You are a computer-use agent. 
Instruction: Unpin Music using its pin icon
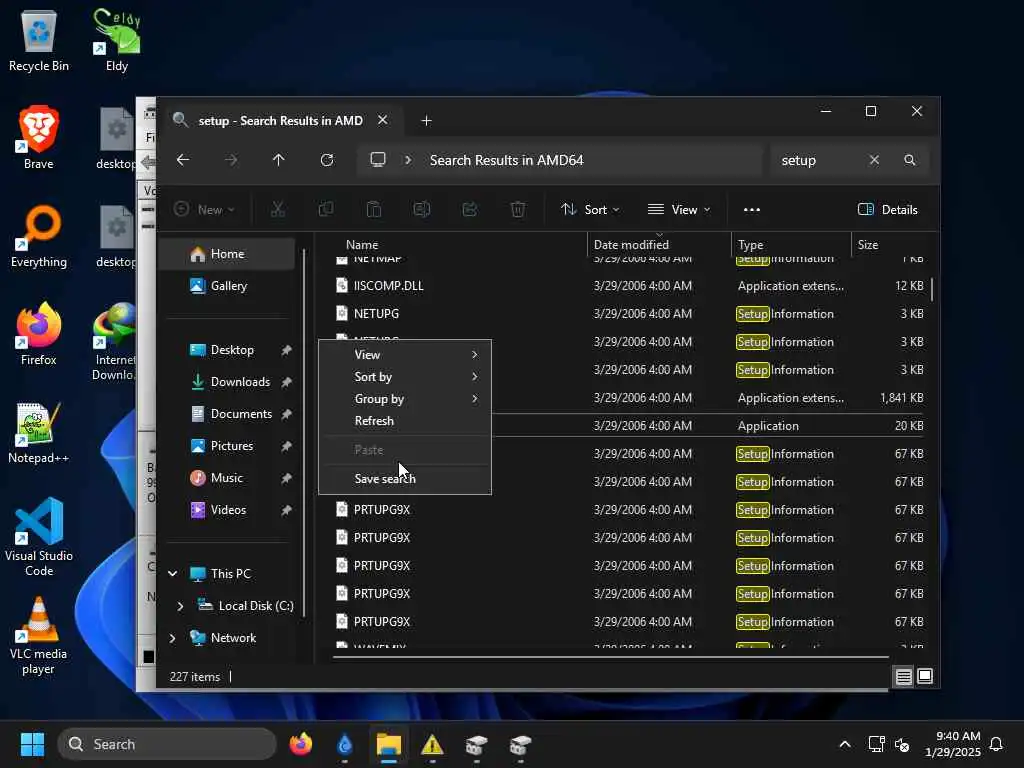(286, 479)
